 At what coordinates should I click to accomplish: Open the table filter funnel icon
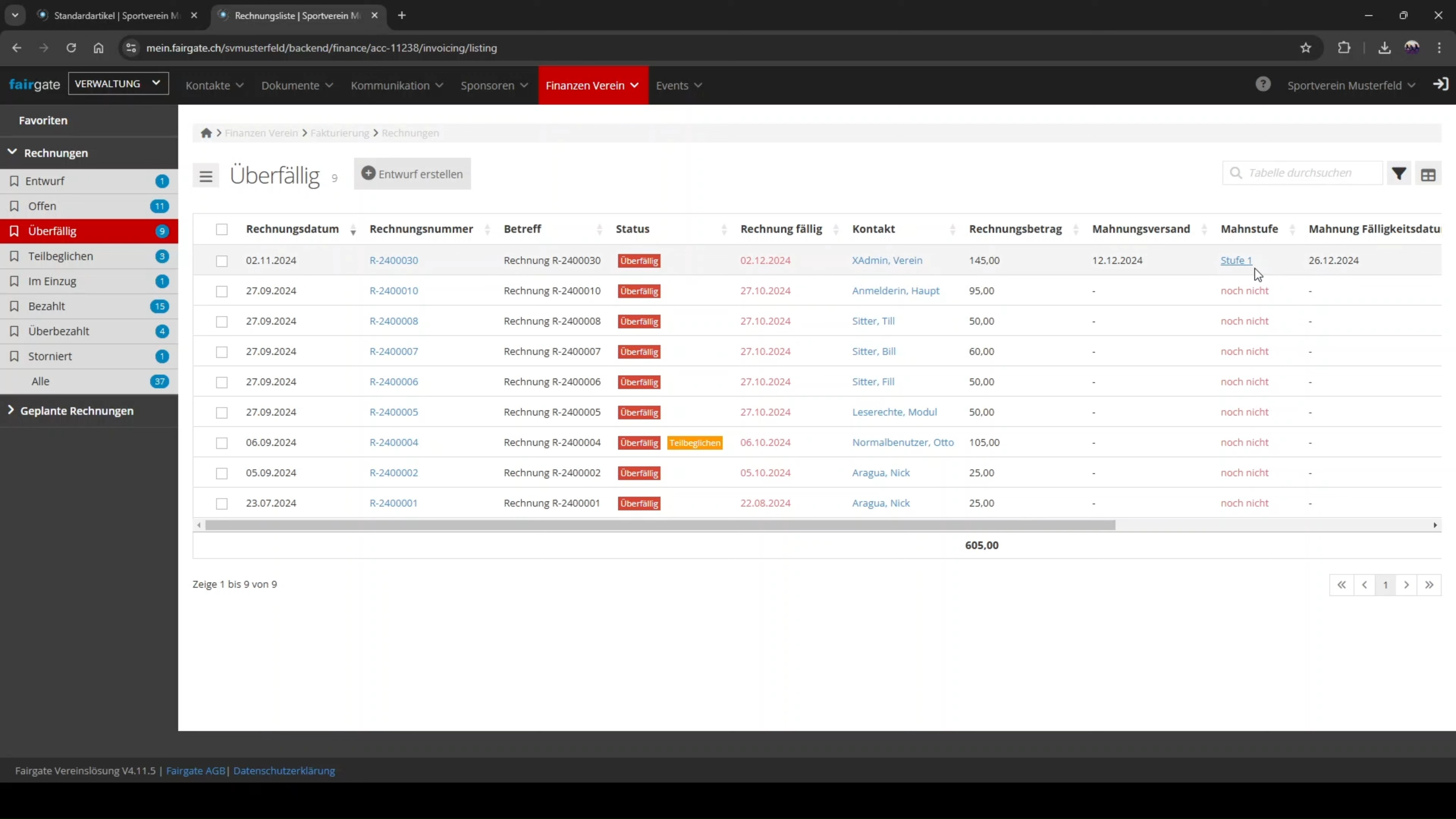[1399, 174]
